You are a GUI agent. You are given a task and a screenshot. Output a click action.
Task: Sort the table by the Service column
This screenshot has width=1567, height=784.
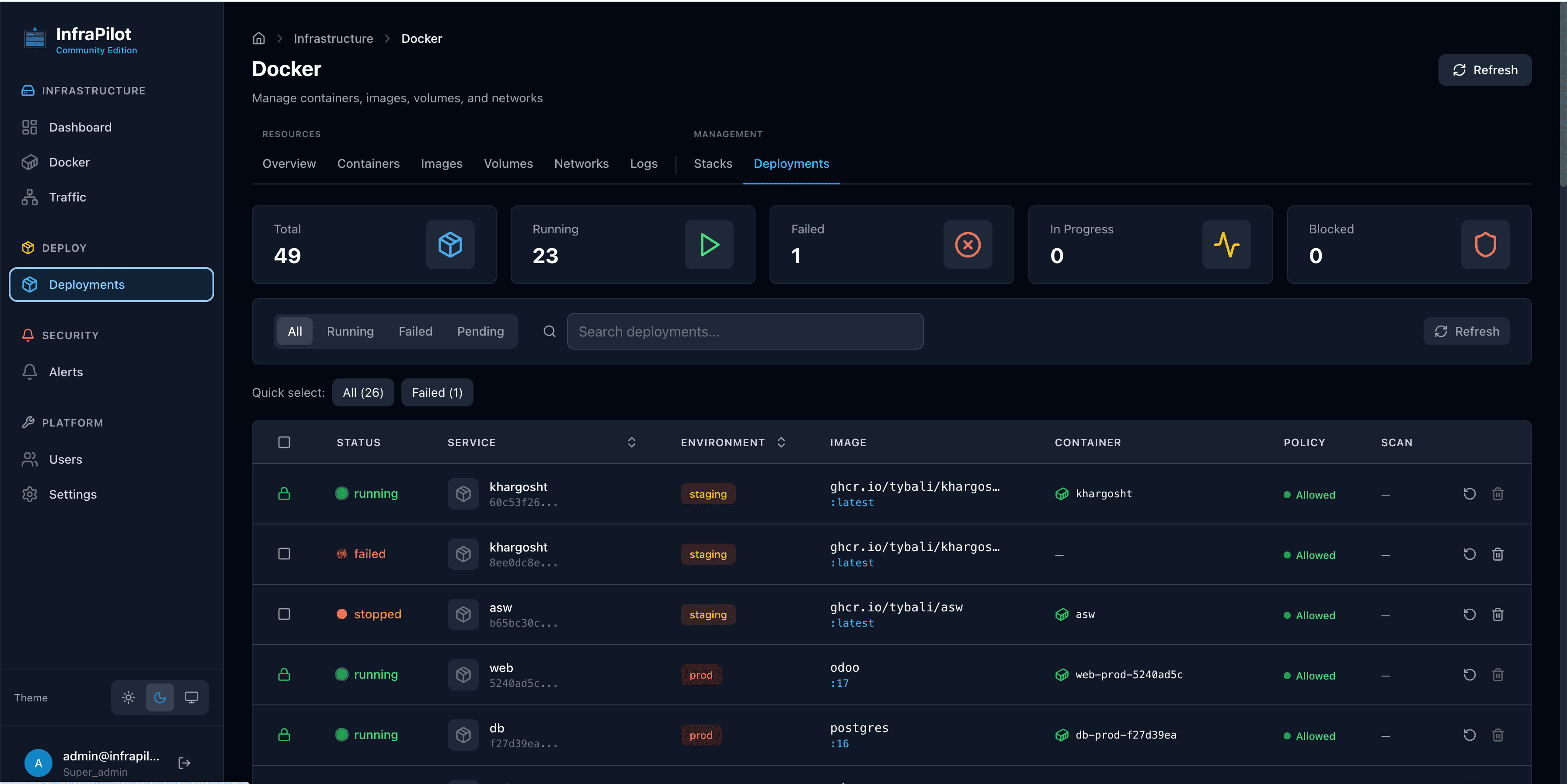click(631, 442)
